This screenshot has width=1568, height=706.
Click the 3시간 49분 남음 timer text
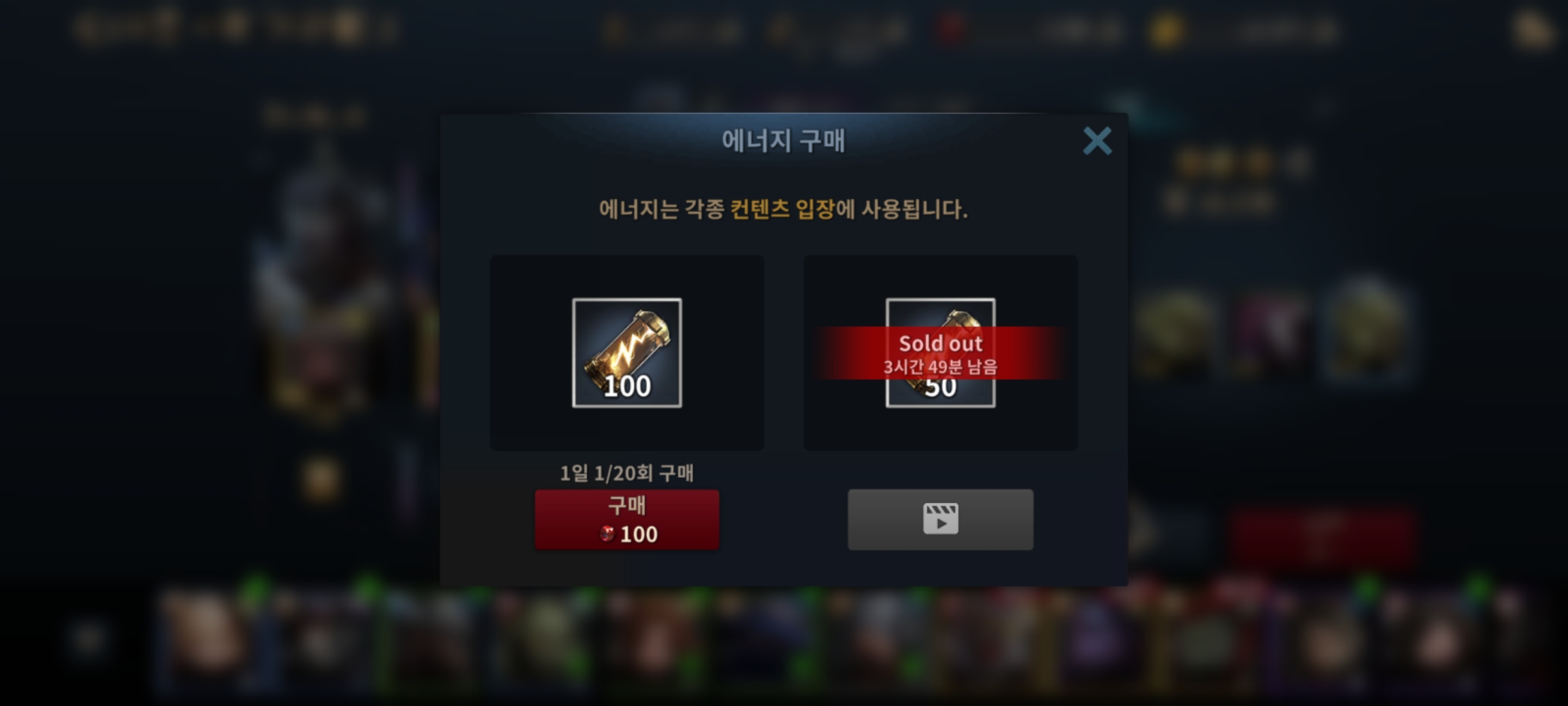point(941,367)
